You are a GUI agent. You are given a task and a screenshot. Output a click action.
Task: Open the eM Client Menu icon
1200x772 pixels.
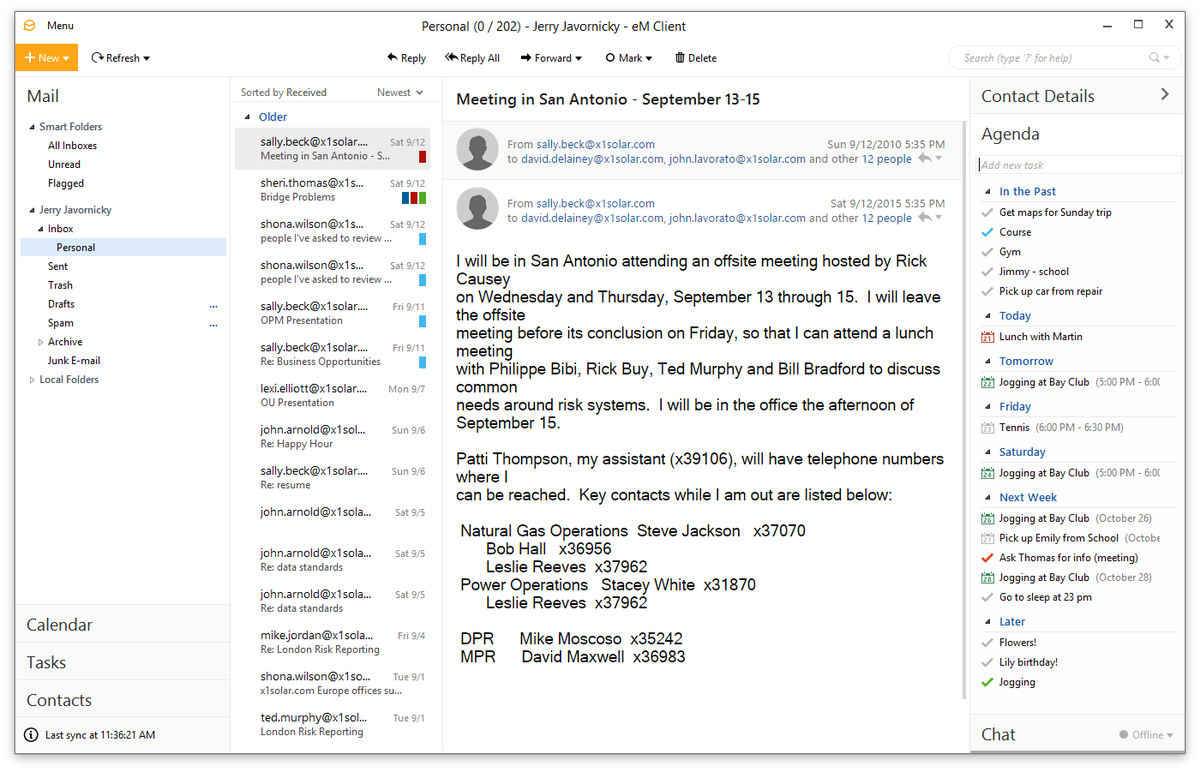(x=30, y=25)
